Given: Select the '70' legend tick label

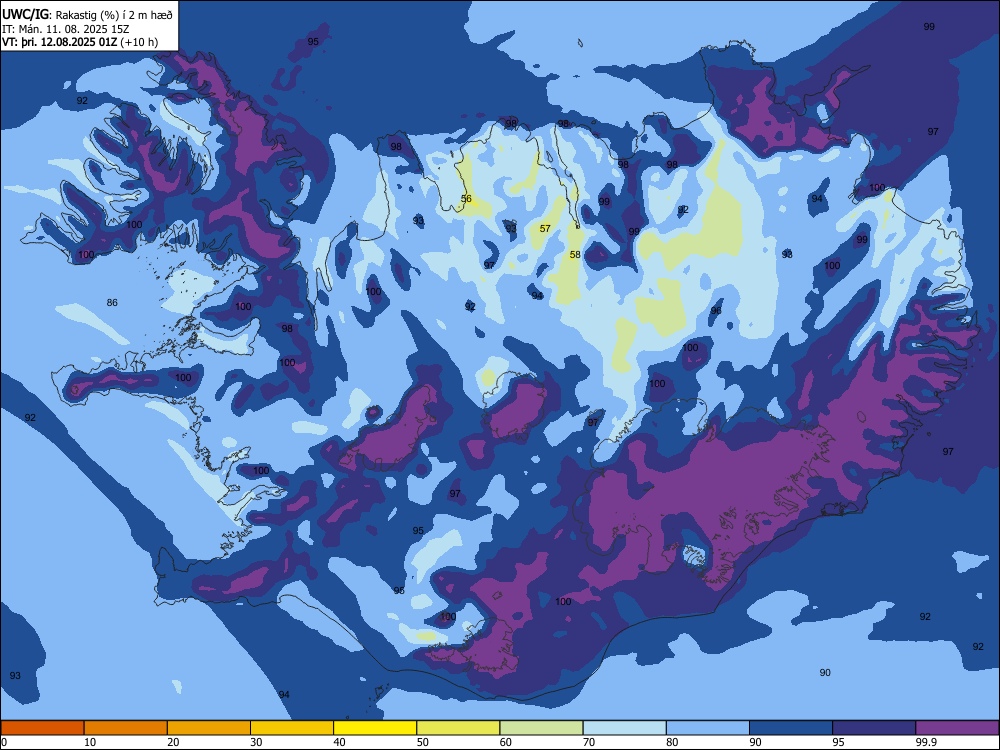Looking at the screenshot, I should tap(589, 742).
